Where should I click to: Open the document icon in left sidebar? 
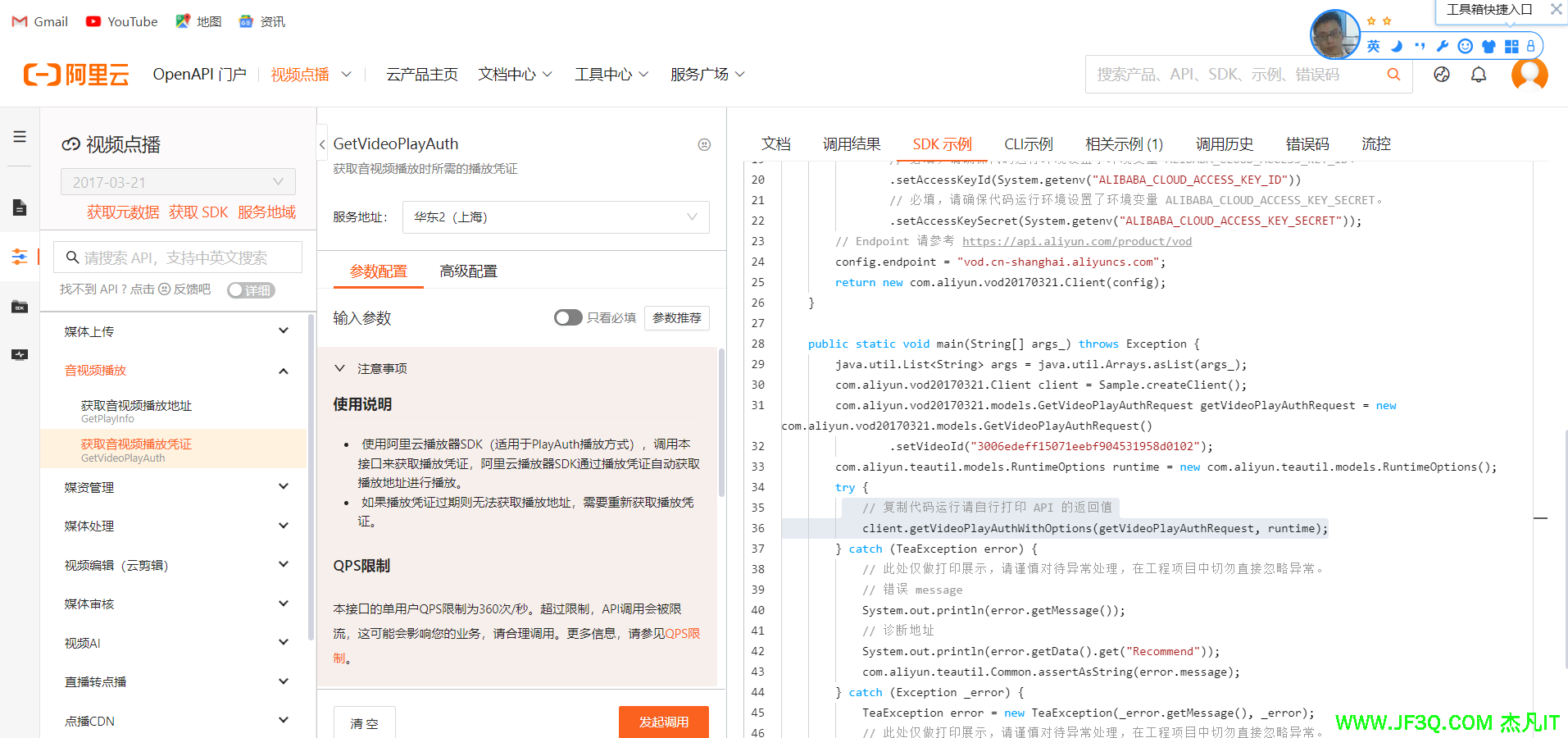click(x=20, y=207)
